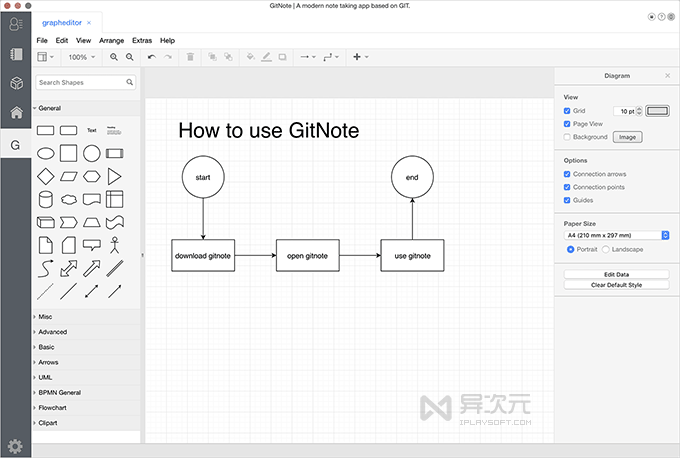680x458 pixels.
Task: Expand the Misc shapes section
Action: click(x=87, y=317)
